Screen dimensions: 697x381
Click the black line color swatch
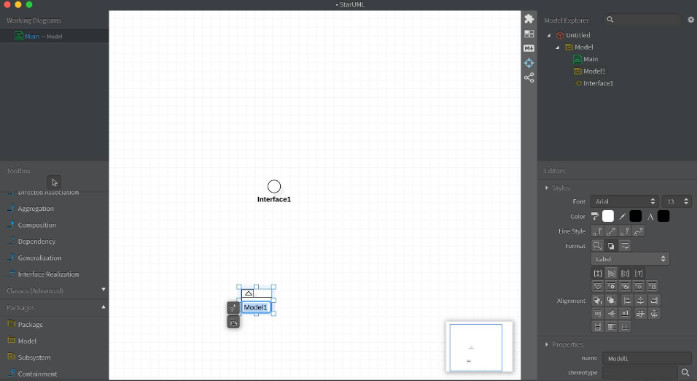pyautogui.click(x=636, y=216)
